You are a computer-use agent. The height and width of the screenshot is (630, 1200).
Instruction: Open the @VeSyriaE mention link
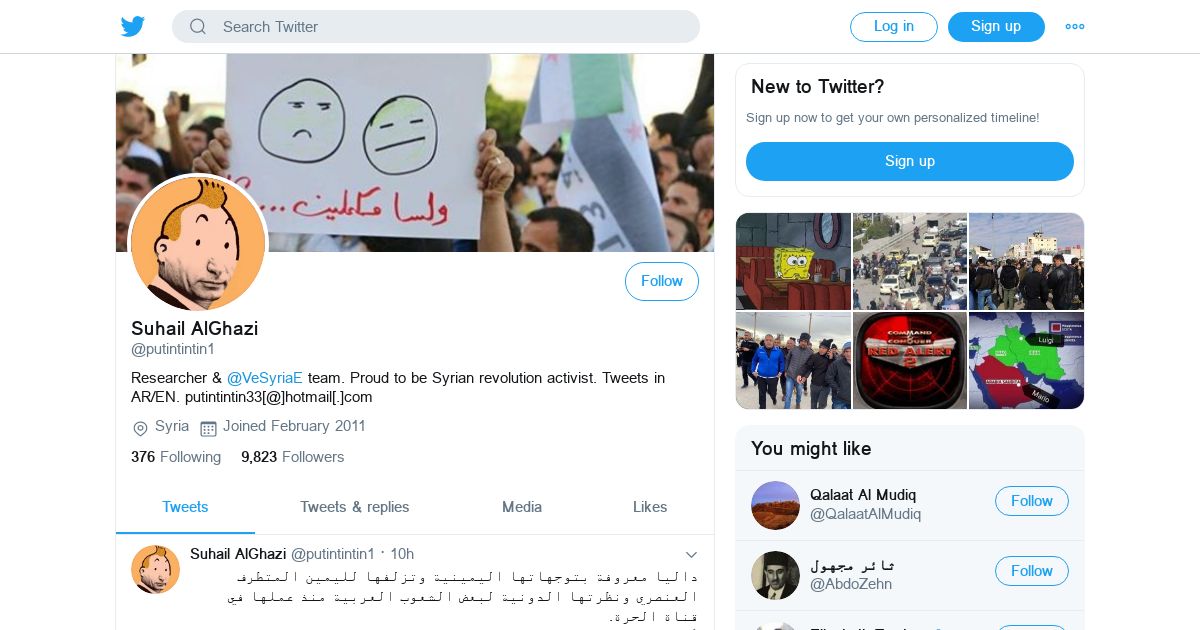click(x=265, y=378)
